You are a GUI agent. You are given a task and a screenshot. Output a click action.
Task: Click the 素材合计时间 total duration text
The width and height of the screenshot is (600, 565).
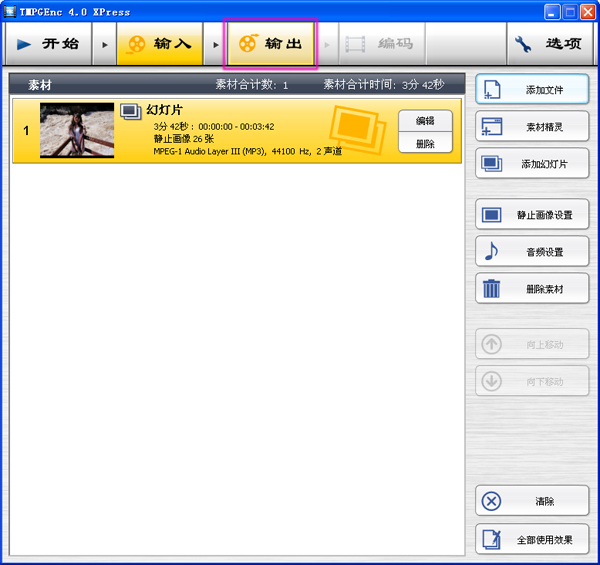[x=384, y=84]
